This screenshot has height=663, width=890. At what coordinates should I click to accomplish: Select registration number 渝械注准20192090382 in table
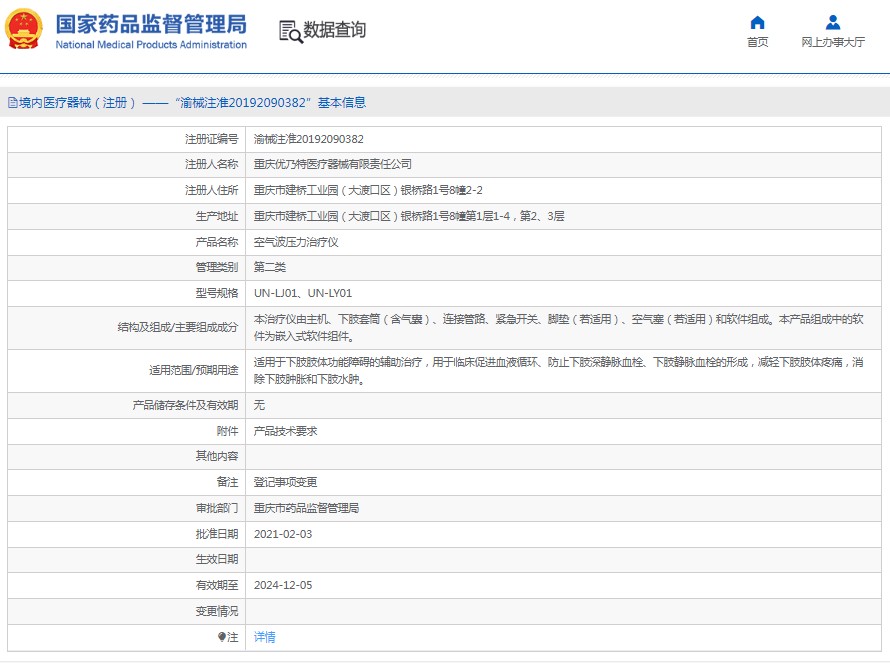tap(308, 139)
